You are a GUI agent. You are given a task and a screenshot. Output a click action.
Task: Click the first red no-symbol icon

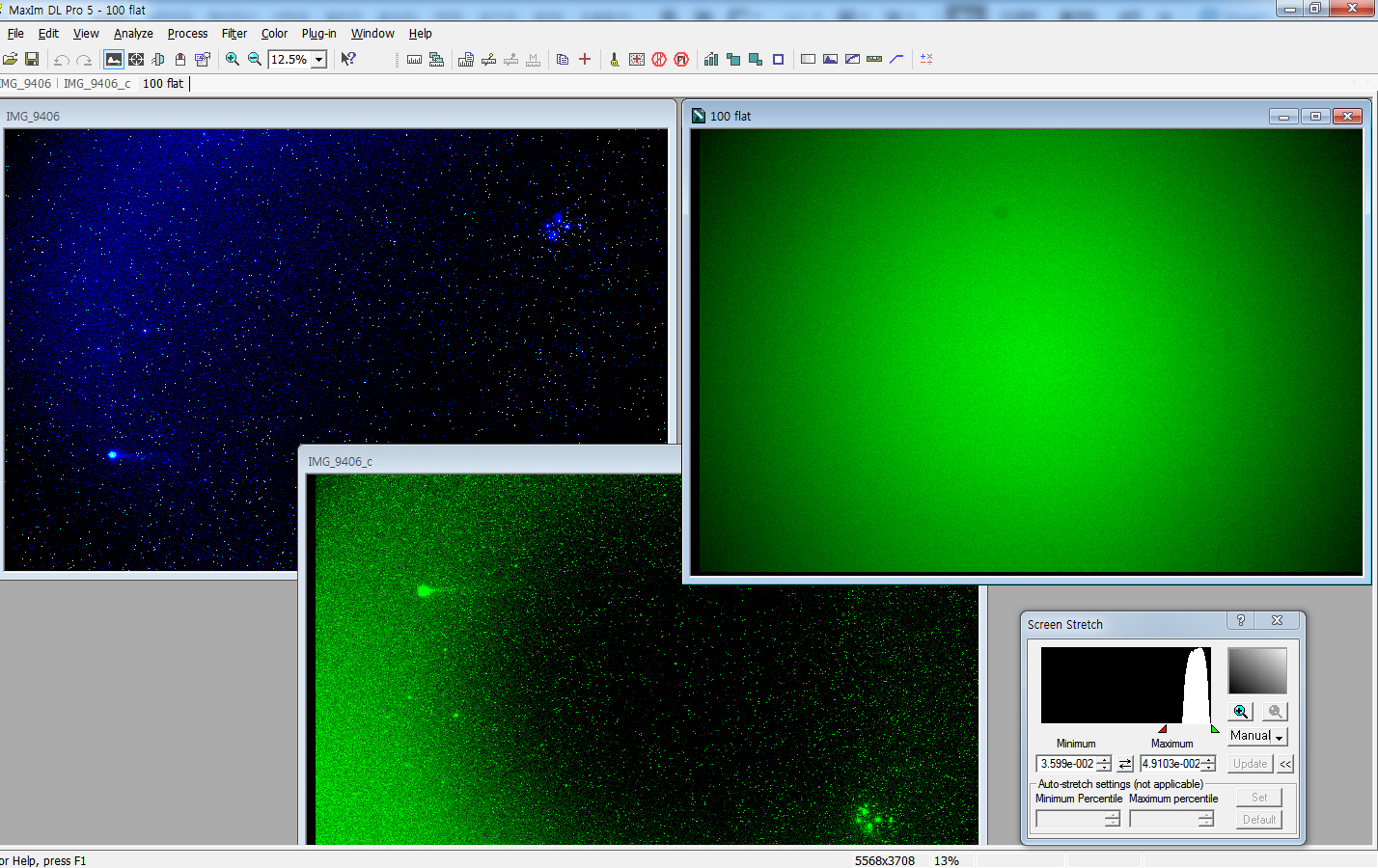pos(659,59)
